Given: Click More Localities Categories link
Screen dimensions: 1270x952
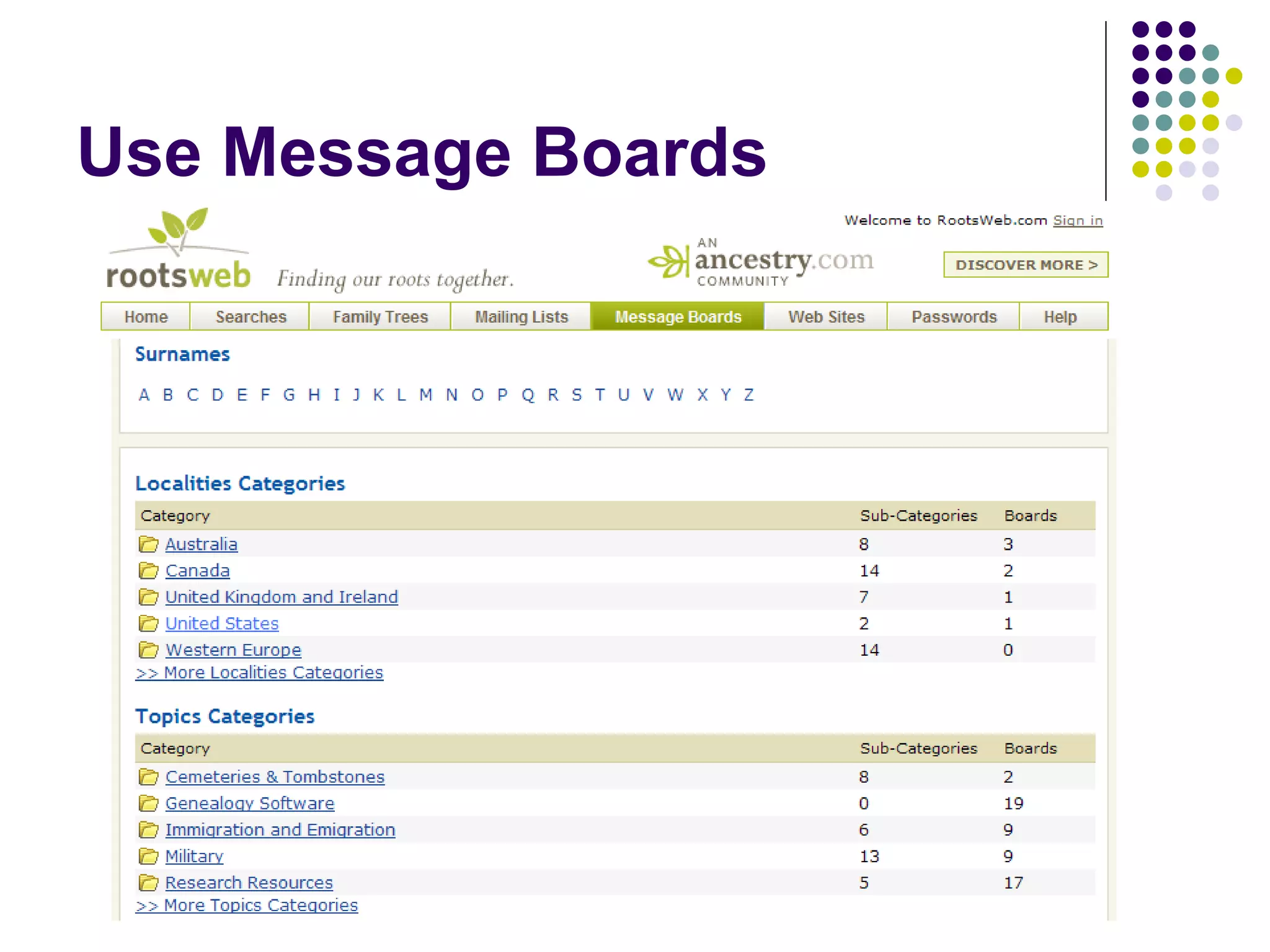Looking at the screenshot, I should pos(259,672).
